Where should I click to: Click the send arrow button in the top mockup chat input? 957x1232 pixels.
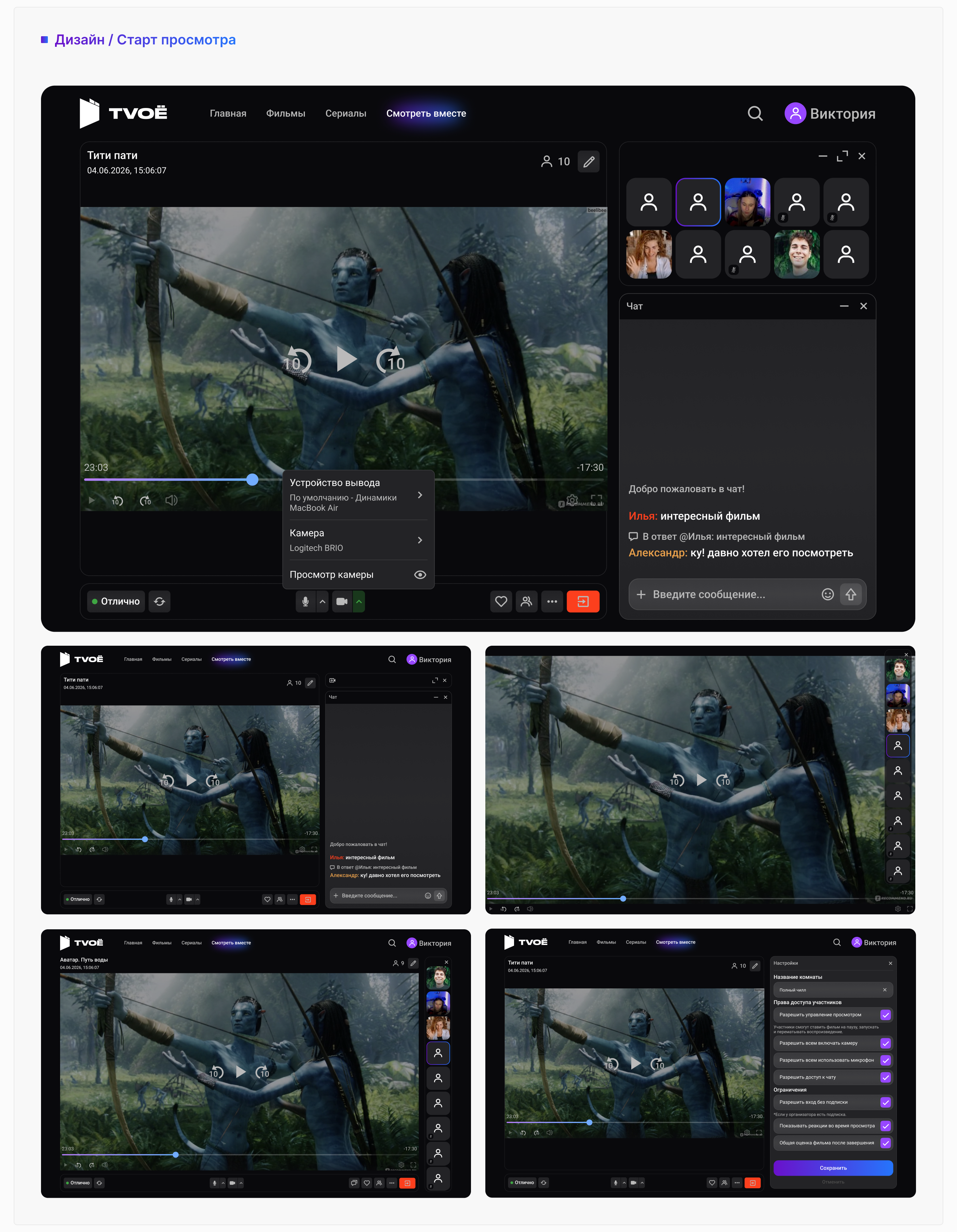pyautogui.click(x=851, y=594)
